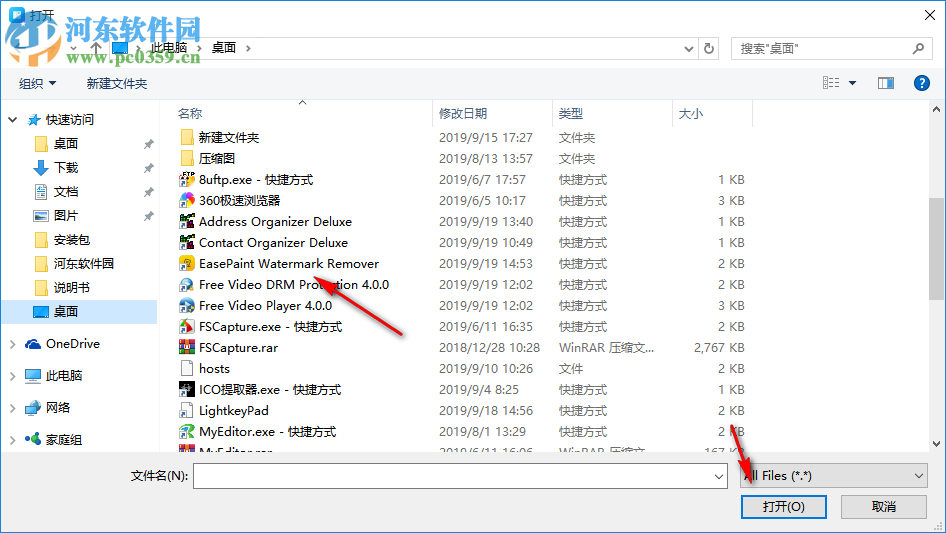Image resolution: width=946 pixels, height=533 pixels.
Task: Click the refresh button in address bar
Action: (x=709, y=48)
